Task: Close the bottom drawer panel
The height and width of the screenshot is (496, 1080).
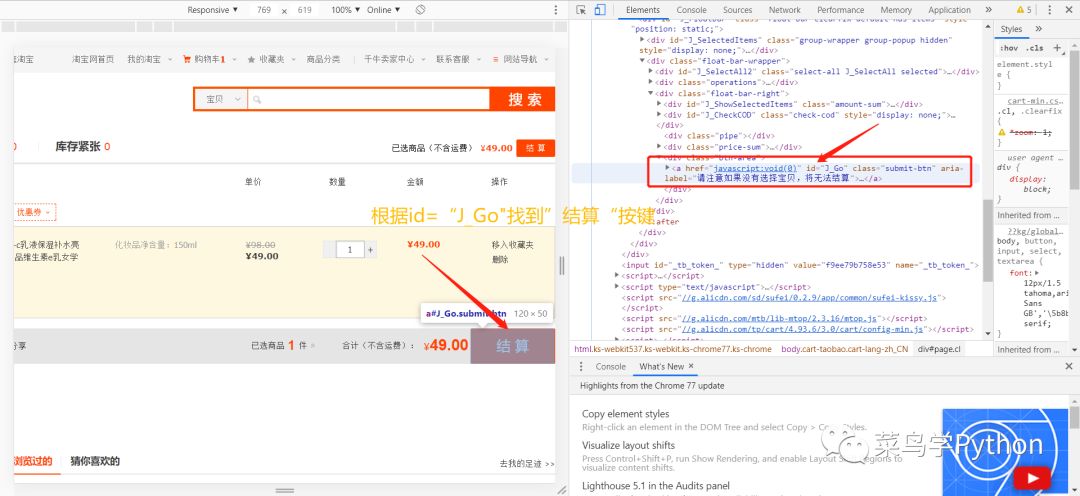Action: (x=1069, y=366)
